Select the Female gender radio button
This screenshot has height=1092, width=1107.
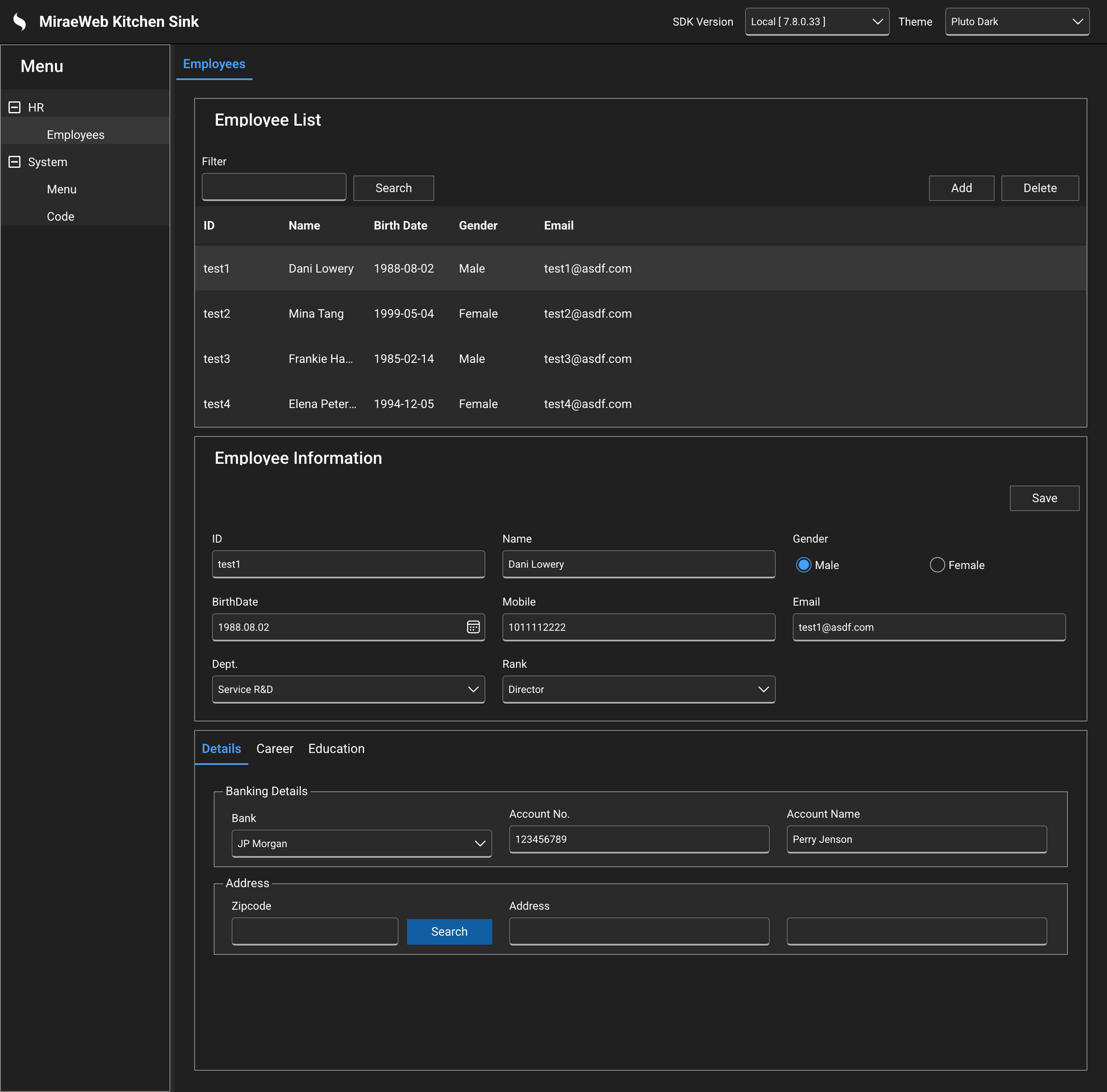click(x=937, y=564)
